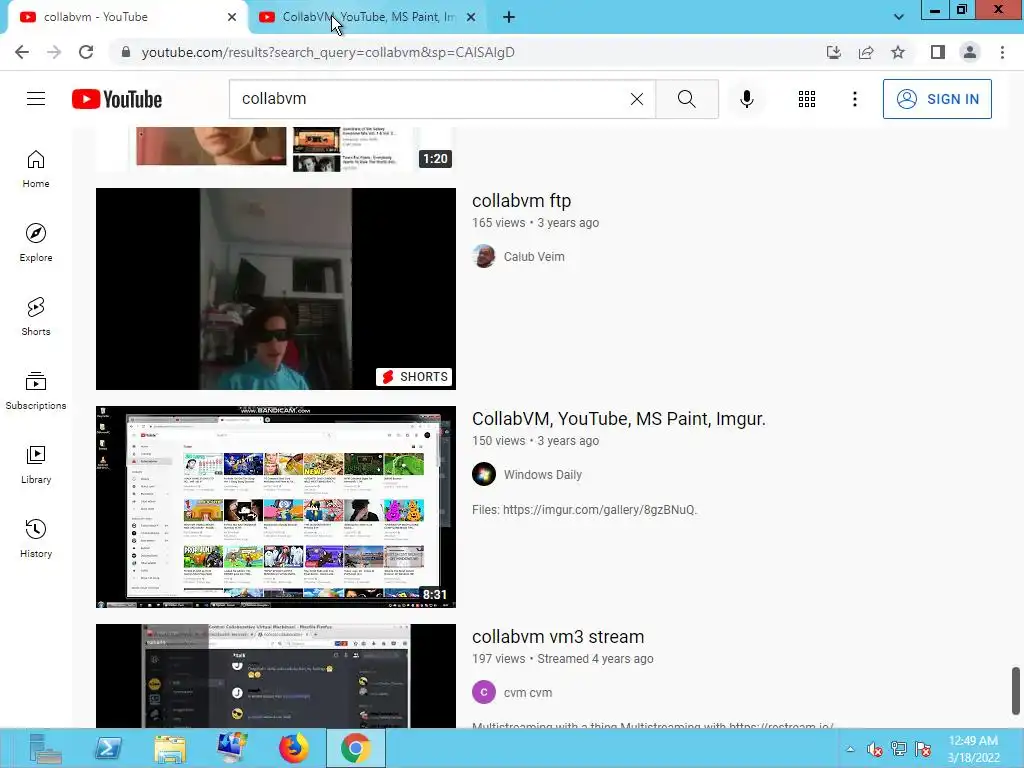Image resolution: width=1024 pixels, height=768 pixels.
Task: Open Subscriptions in the sidebar
Action: [x=36, y=391]
